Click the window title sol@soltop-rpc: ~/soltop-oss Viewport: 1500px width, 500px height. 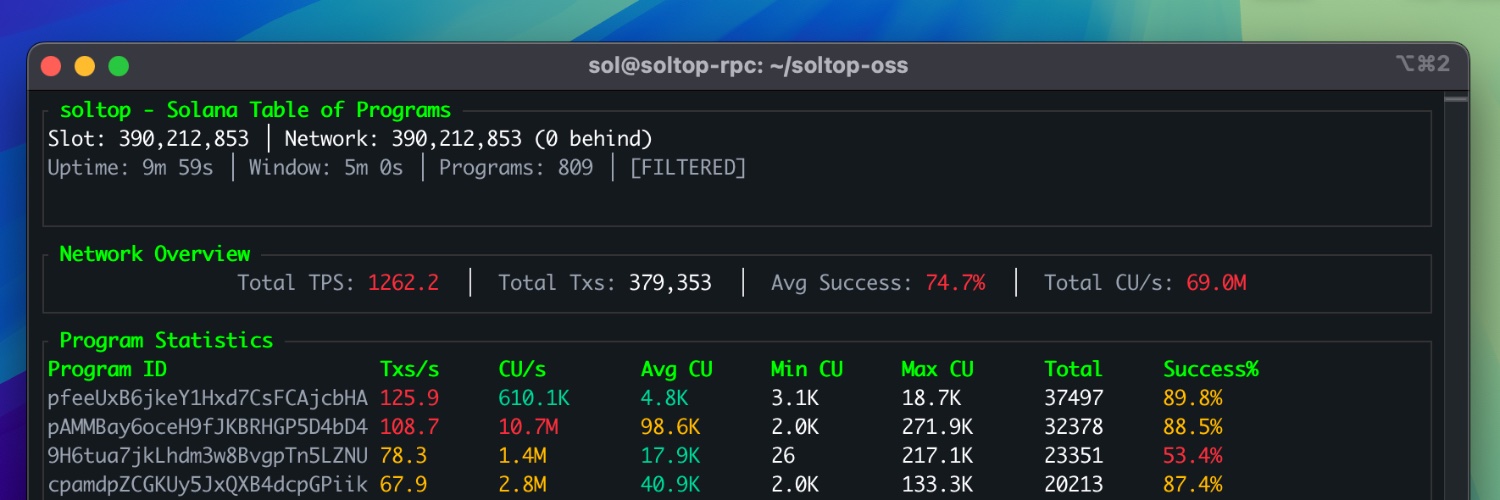point(748,66)
